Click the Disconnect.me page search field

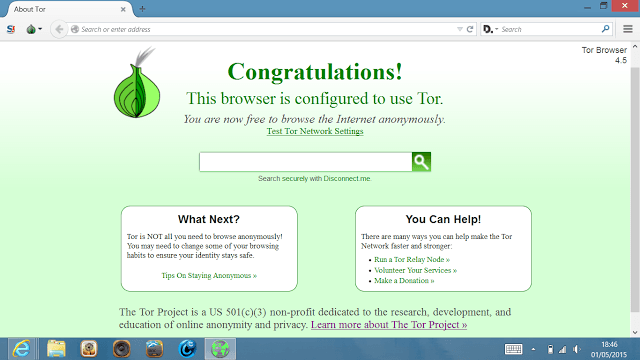306,162
